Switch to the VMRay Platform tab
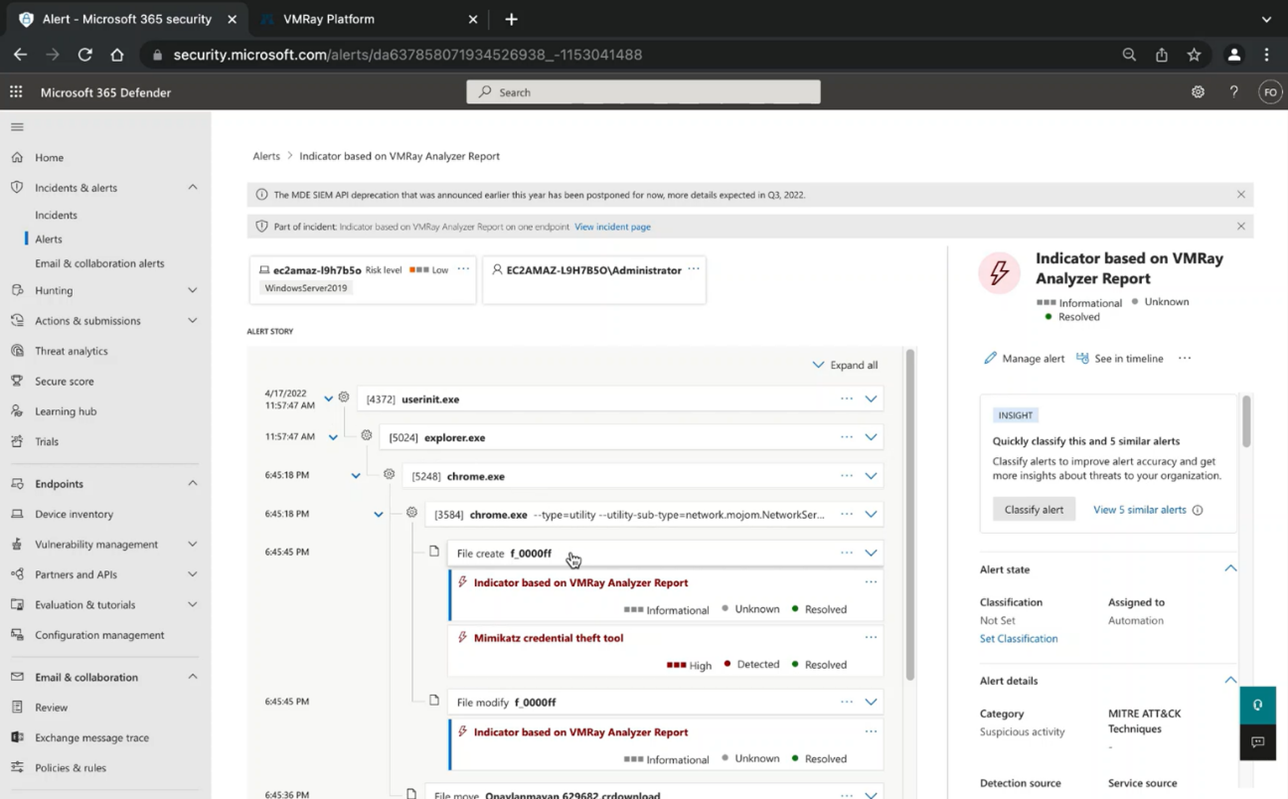 (329, 19)
